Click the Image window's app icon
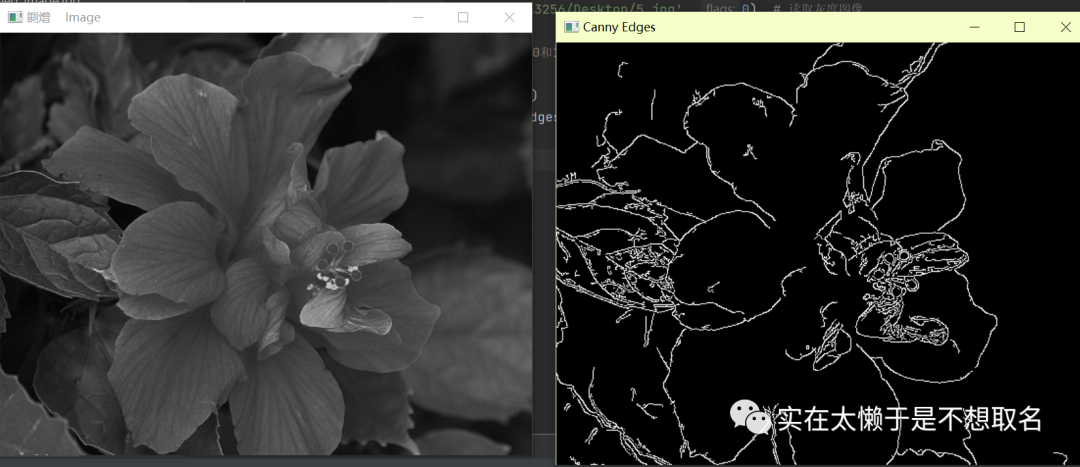The height and width of the screenshot is (467, 1080). pyautogui.click(x=15, y=18)
